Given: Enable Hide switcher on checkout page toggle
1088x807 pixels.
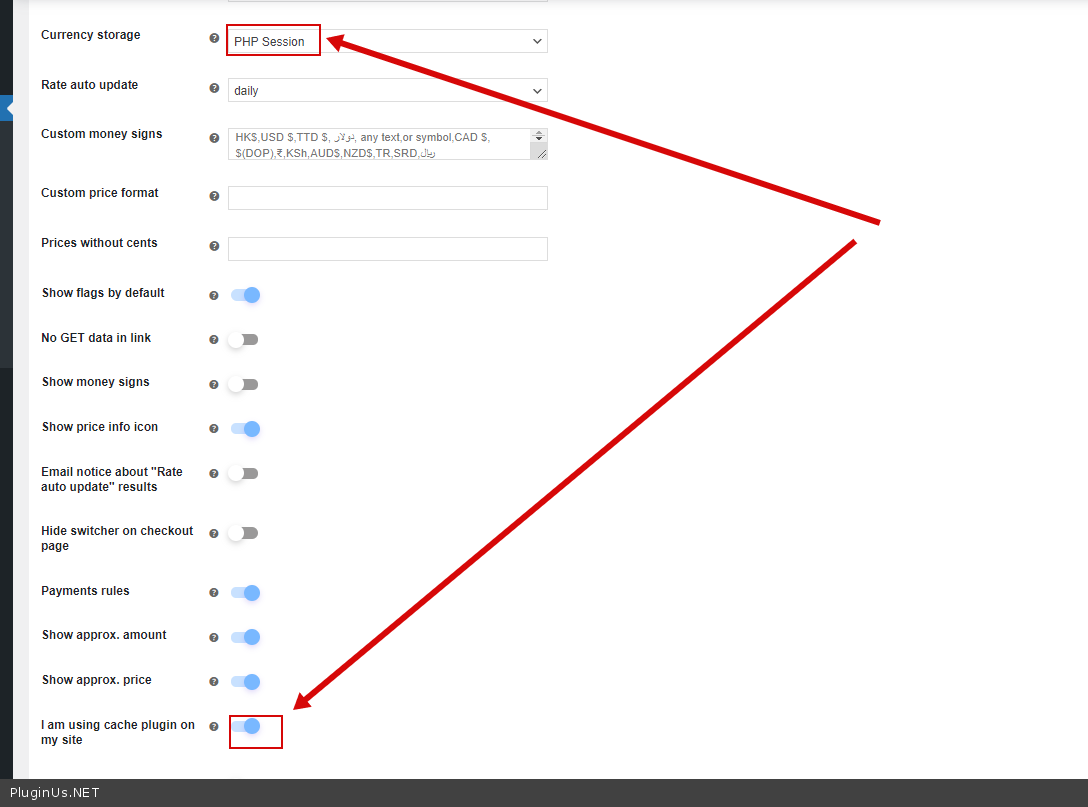Looking at the screenshot, I should tap(243, 533).
